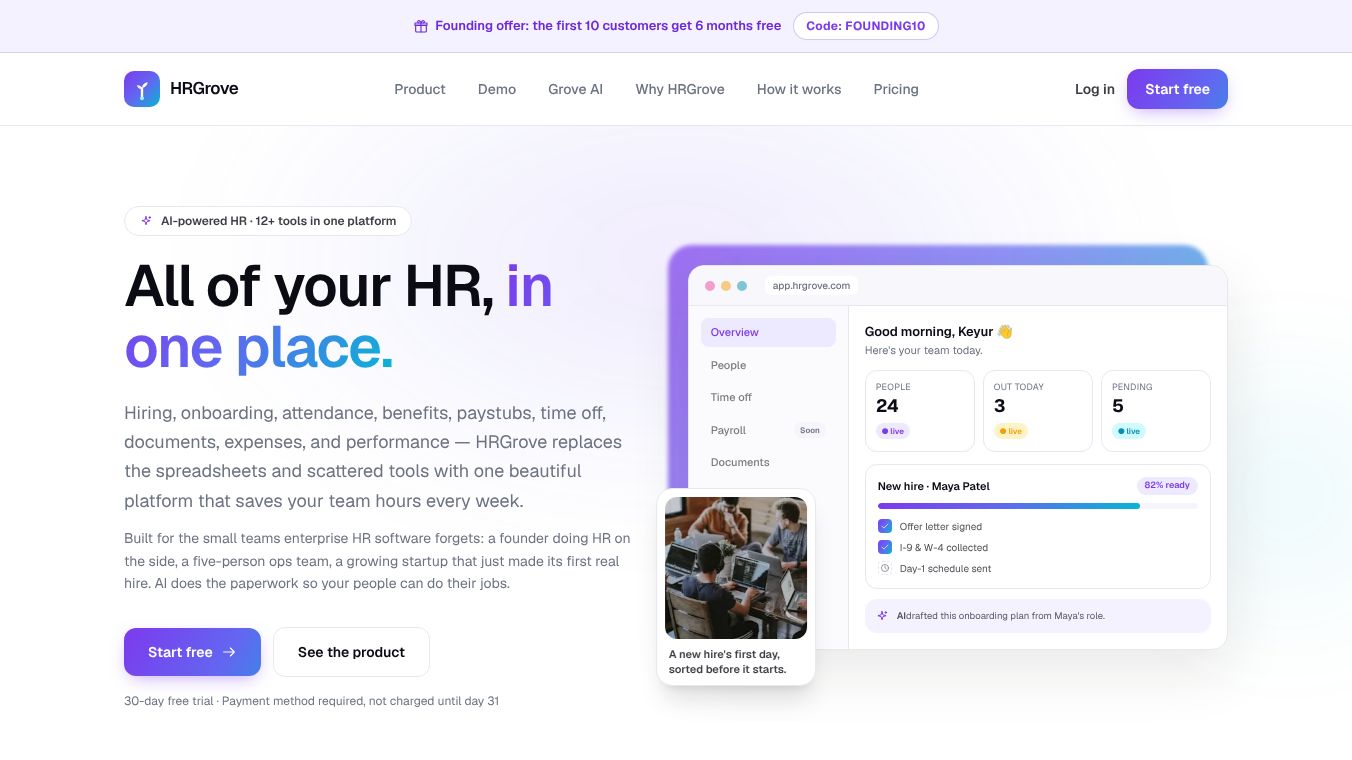Click the pink window dot in the app mockup

pyautogui.click(x=710, y=286)
